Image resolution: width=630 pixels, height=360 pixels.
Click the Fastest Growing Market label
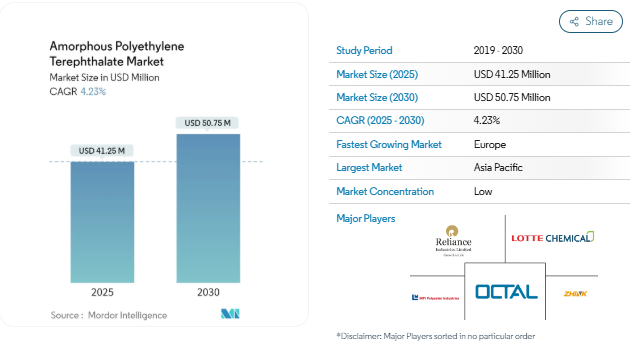(x=389, y=145)
